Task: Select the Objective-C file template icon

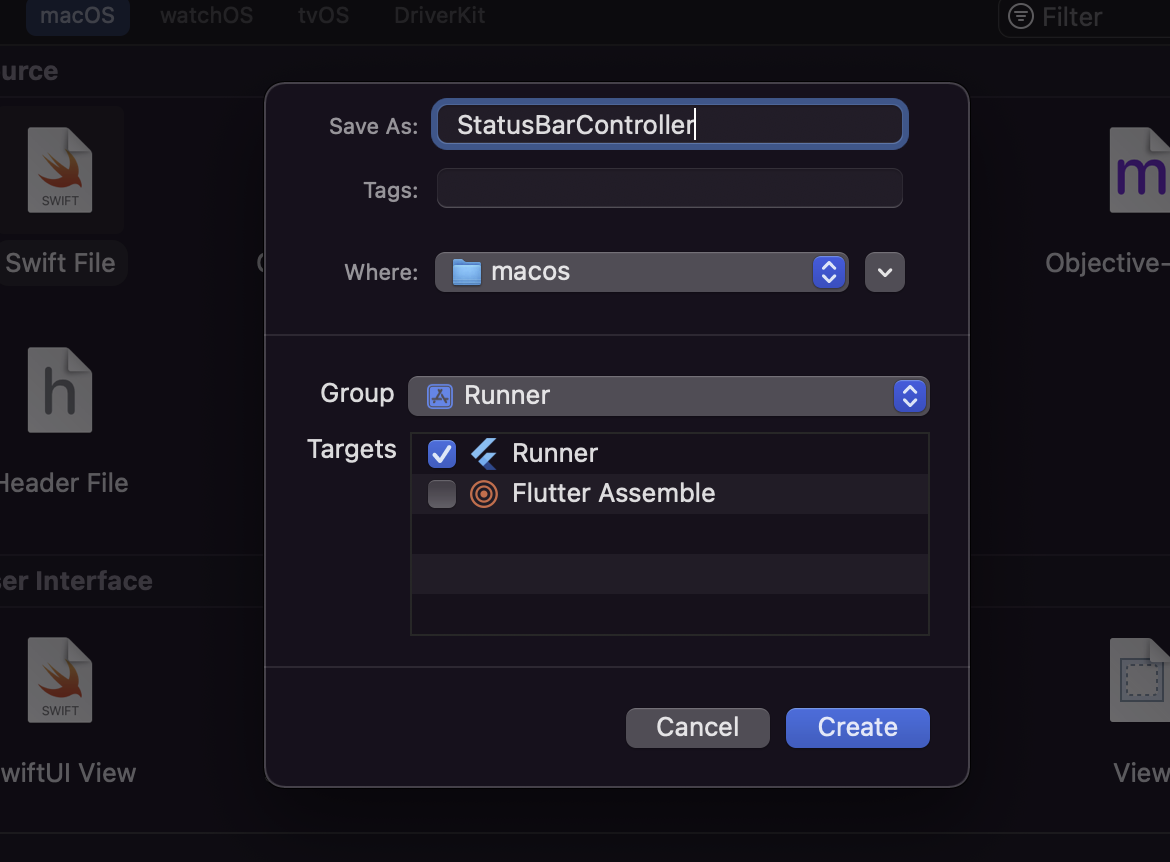Action: pos(1139,170)
